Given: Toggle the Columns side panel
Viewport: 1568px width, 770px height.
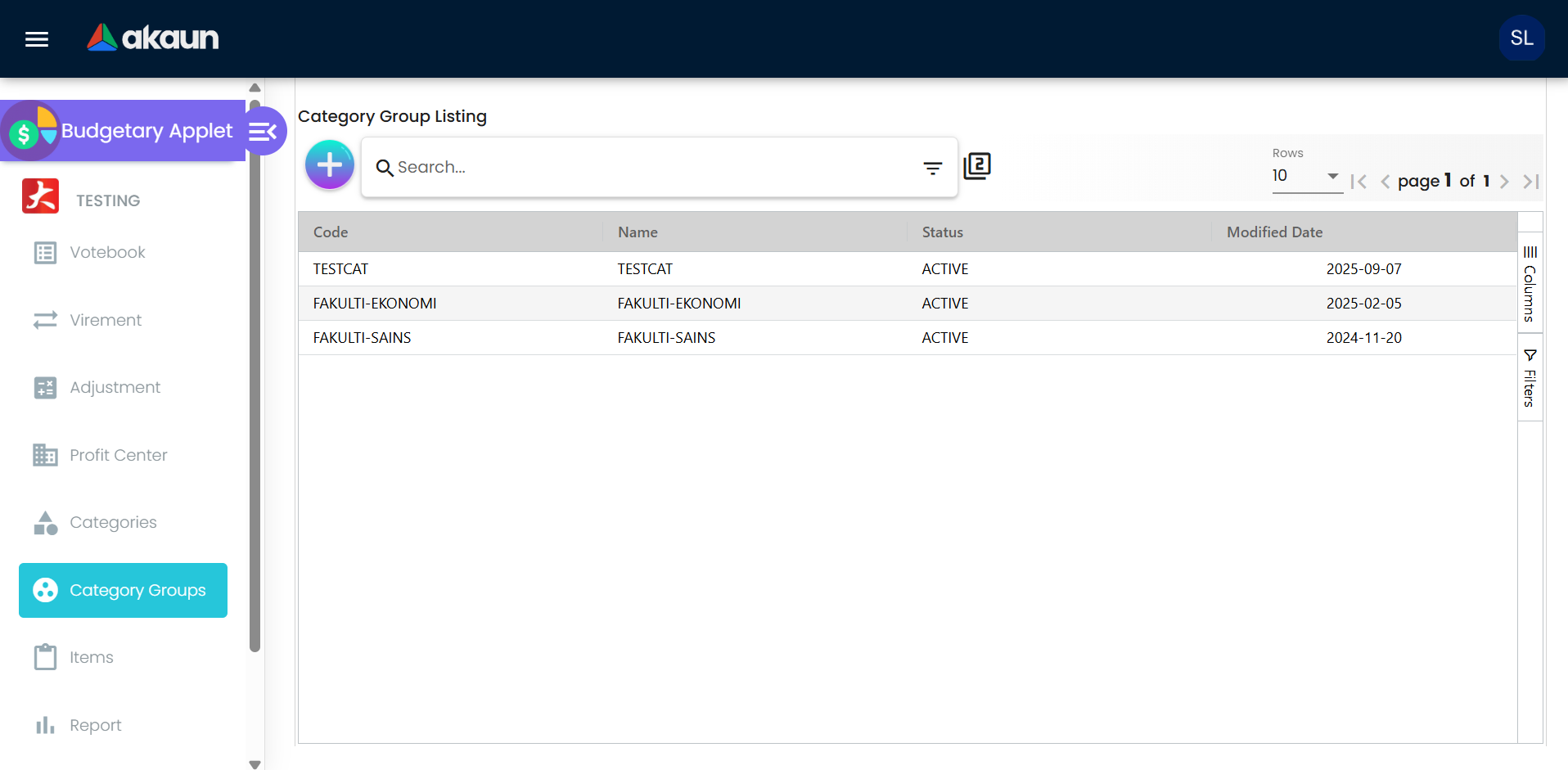Looking at the screenshot, I should point(1530,284).
